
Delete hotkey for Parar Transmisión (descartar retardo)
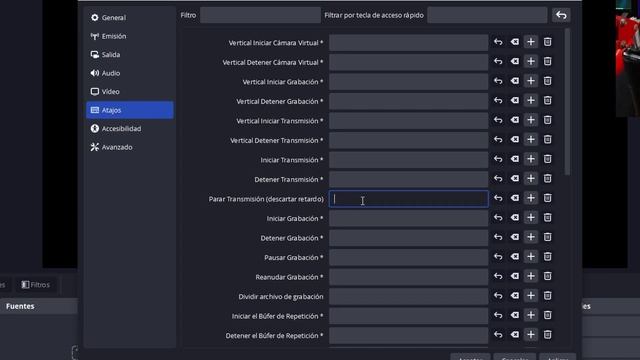pyautogui.click(x=547, y=198)
